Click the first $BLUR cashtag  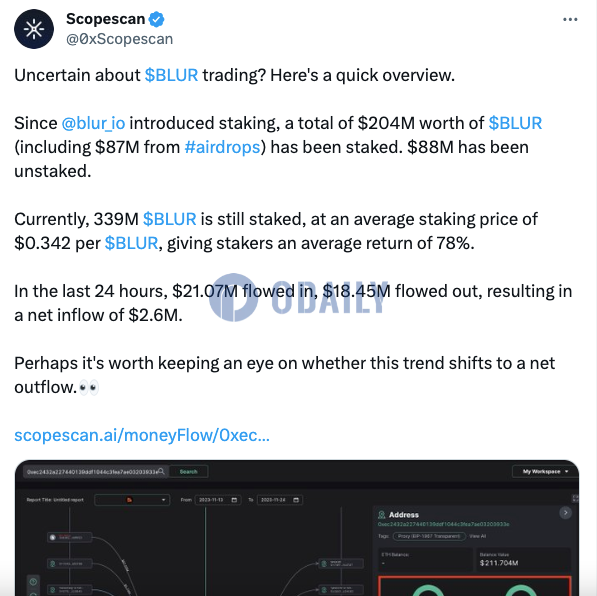[x=171, y=75]
